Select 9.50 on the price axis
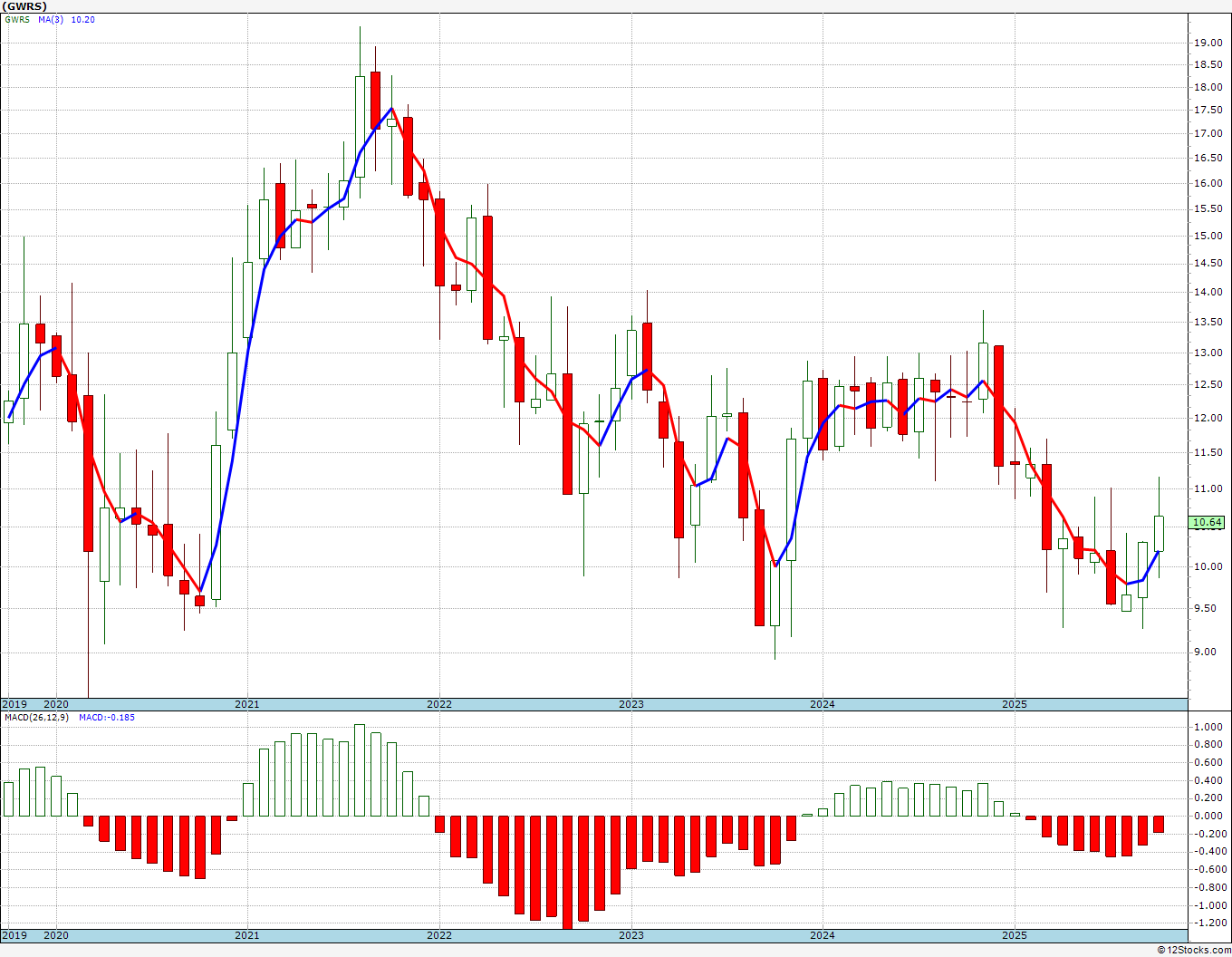 click(1204, 608)
